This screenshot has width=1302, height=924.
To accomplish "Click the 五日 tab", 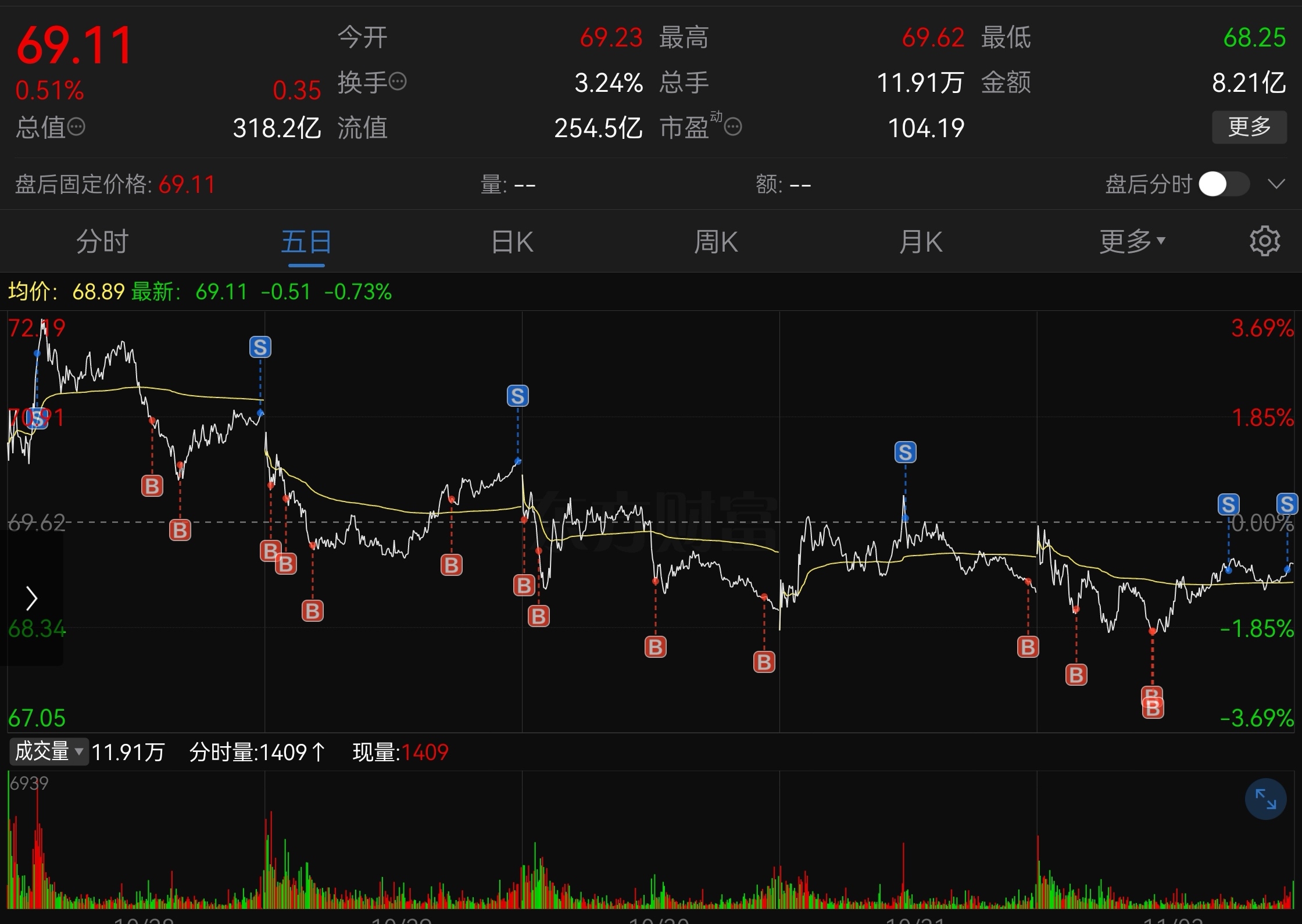I will tap(306, 241).
